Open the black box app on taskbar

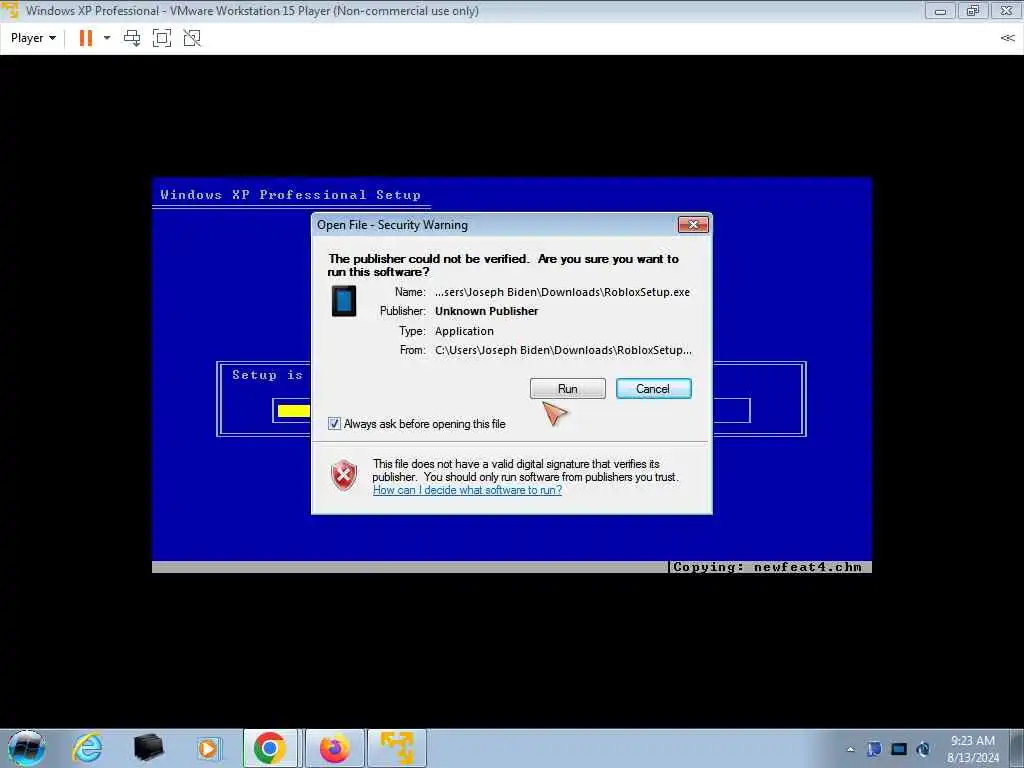148,748
